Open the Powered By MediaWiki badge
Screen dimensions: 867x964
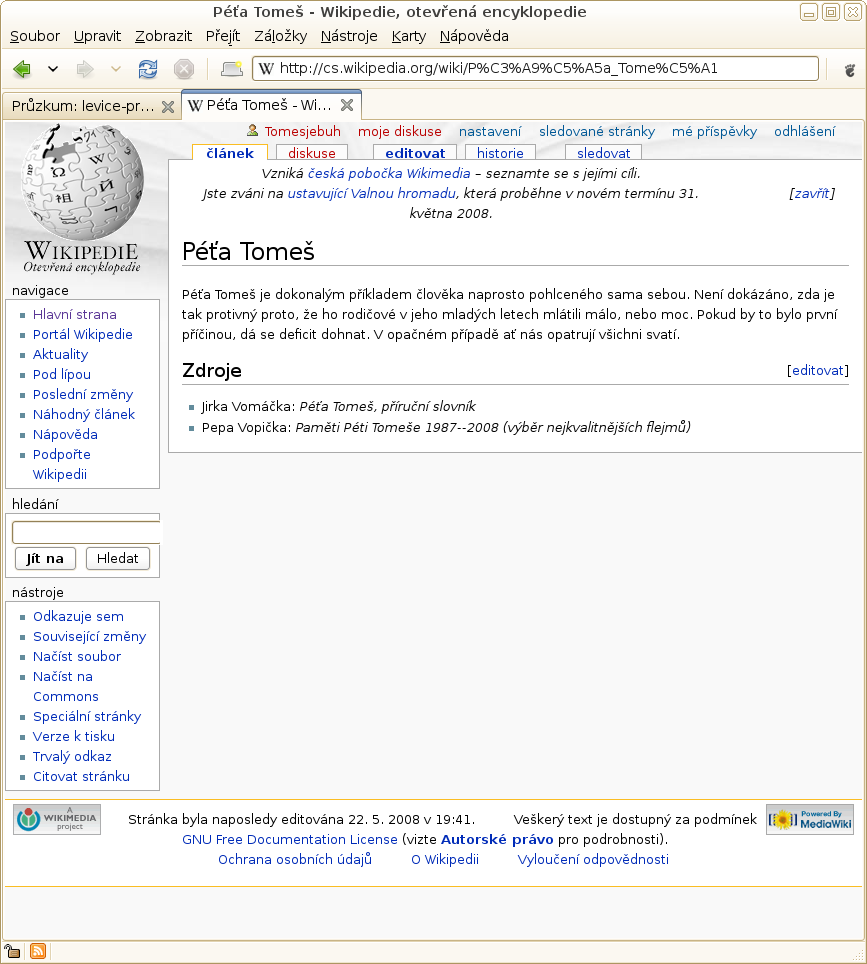coord(810,820)
